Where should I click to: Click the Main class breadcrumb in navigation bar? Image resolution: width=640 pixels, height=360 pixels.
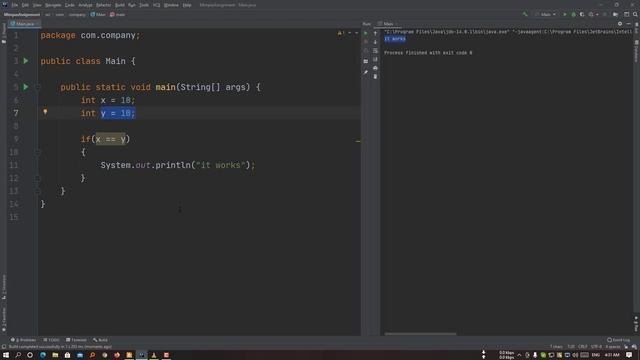[98, 15]
